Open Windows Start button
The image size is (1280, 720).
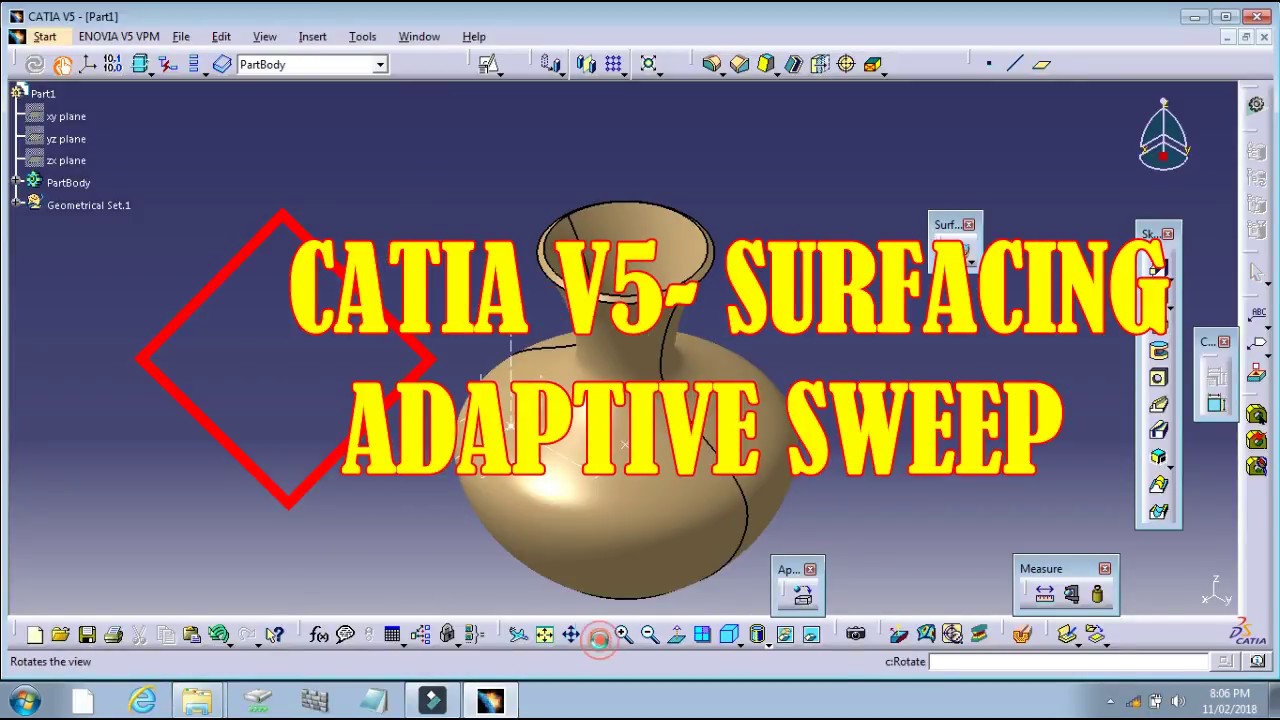pyautogui.click(x=25, y=700)
